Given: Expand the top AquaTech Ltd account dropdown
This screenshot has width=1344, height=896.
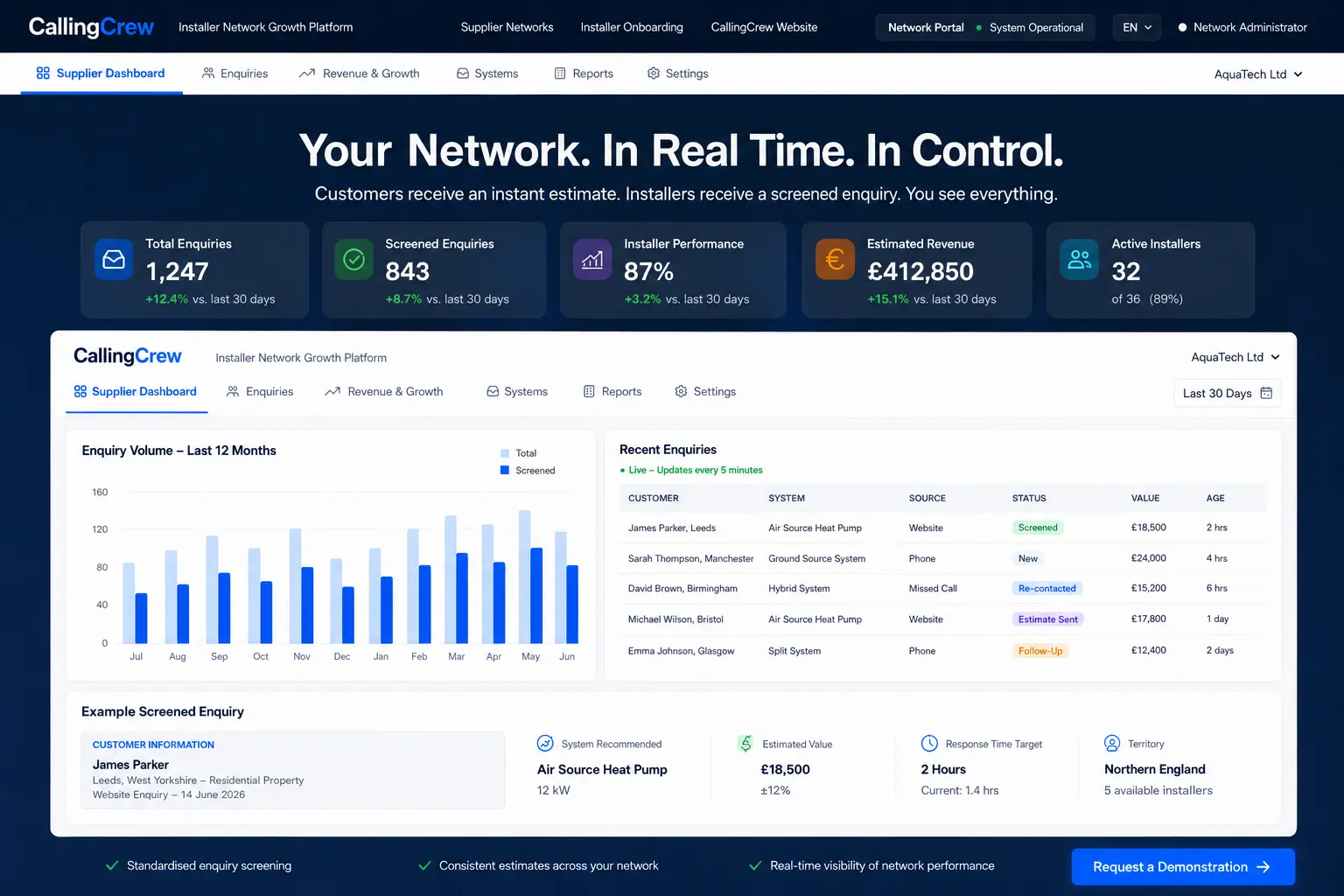Looking at the screenshot, I should 1258,74.
